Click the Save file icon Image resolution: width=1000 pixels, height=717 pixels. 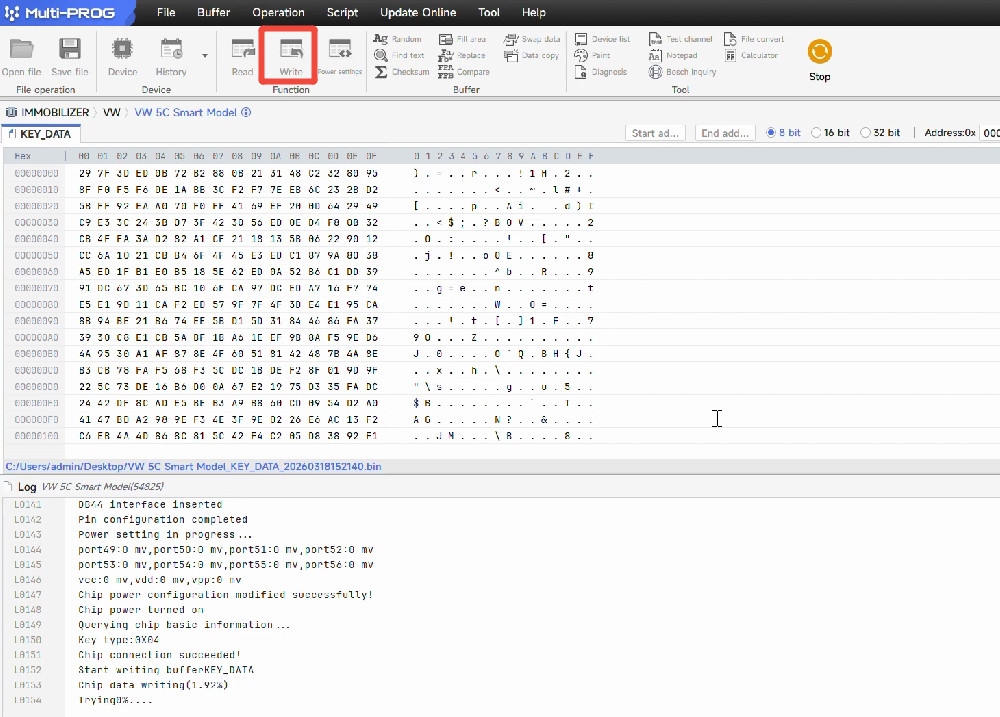(x=69, y=52)
